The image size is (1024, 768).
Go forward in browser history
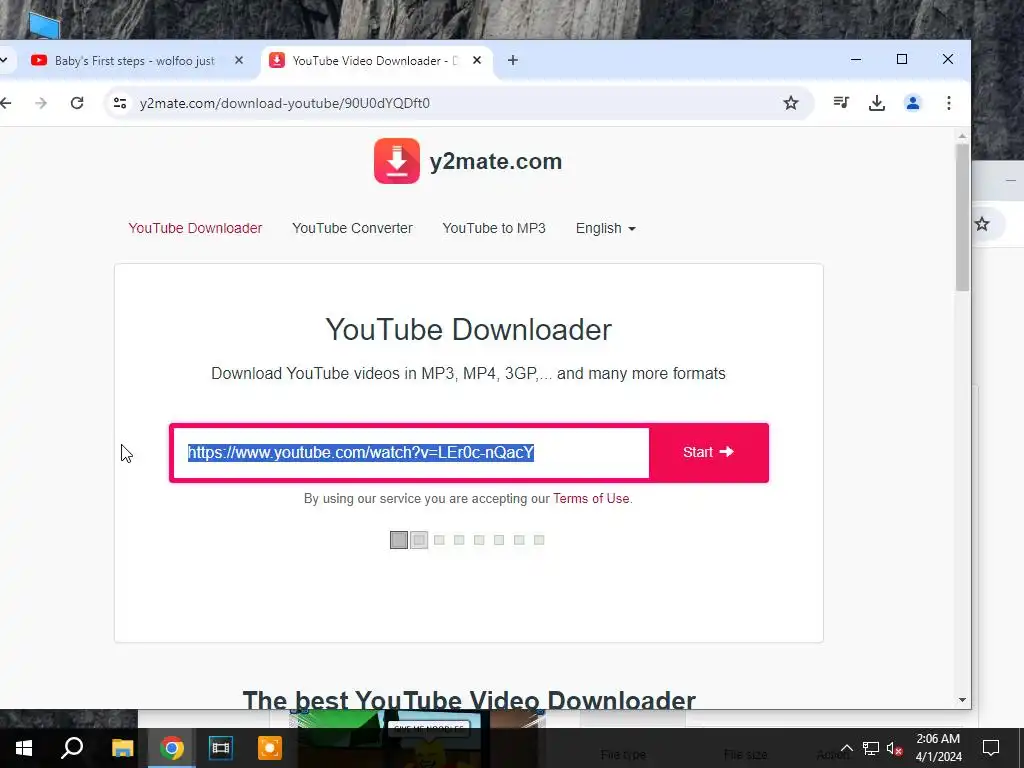[x=41, y=103]
